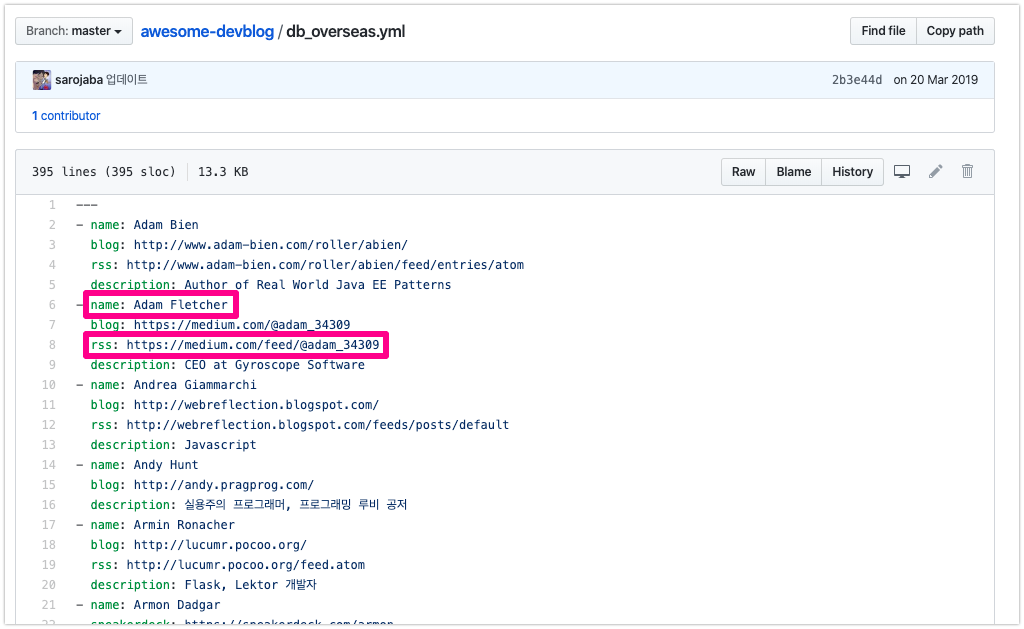Click the 1 contributor link
This screenshot has height=629, width=1024.
(x=66, y=116)
